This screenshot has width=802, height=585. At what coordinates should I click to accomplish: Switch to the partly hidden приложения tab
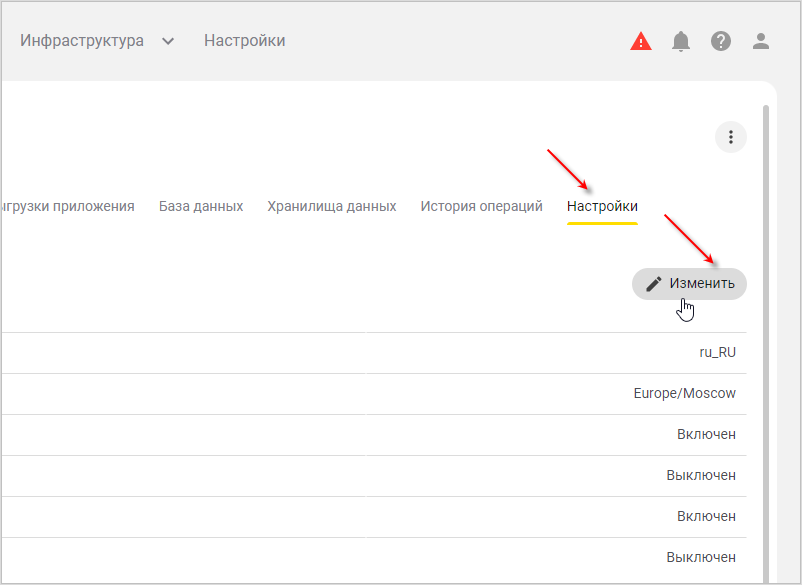click(68, 206)
